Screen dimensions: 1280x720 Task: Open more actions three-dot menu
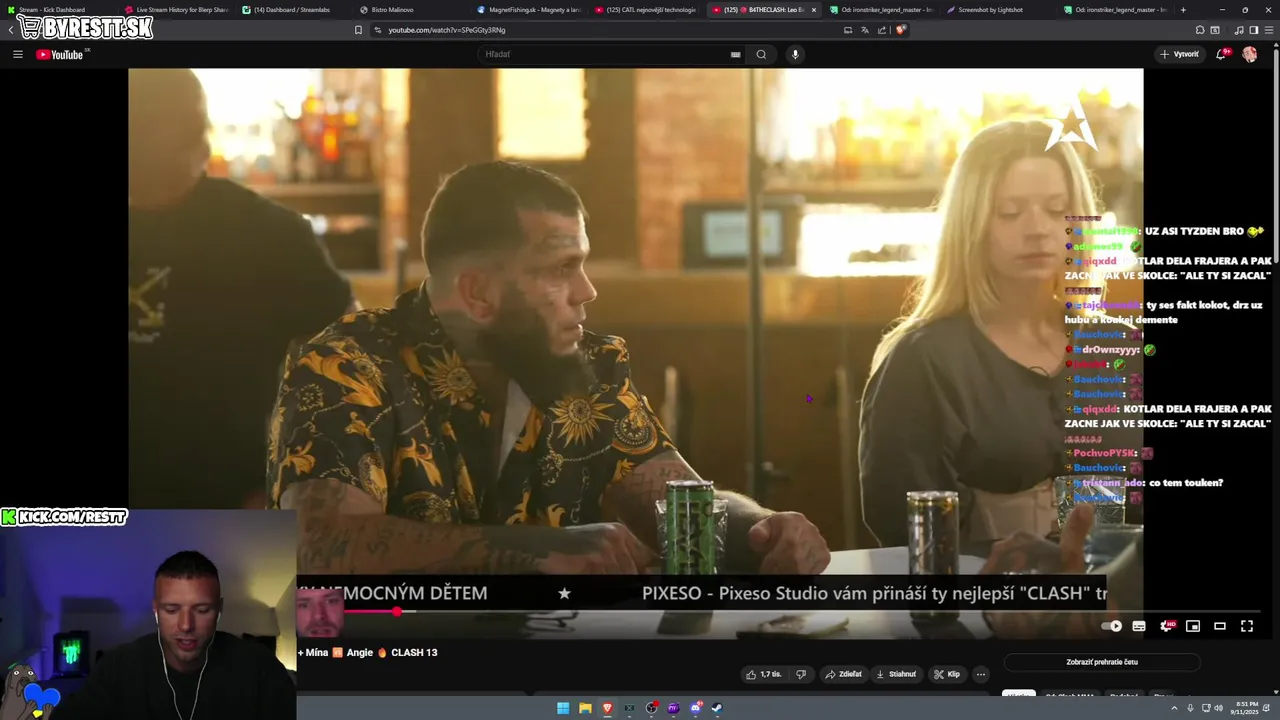[x=981, y=674]
